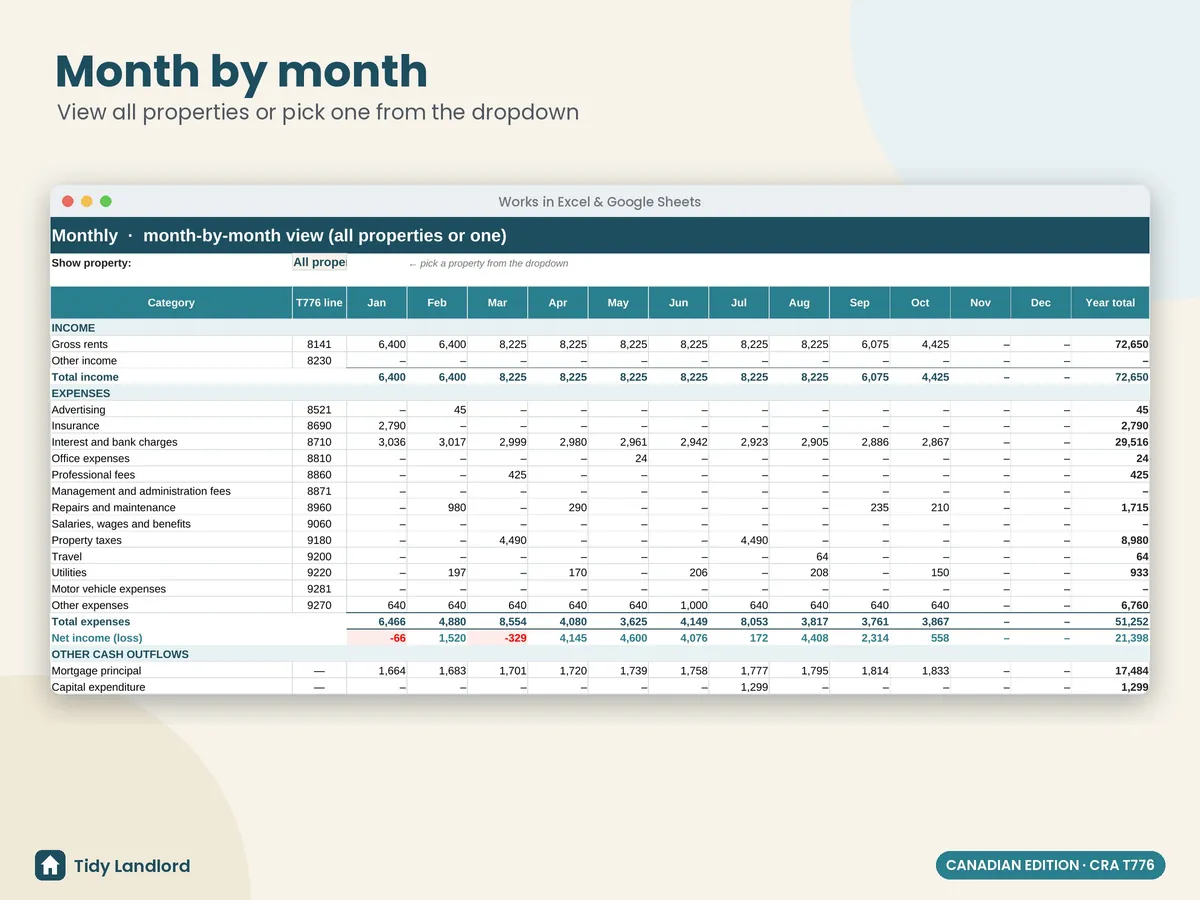Click the OTHER CASH OUTFLOWS section heading

click(120, 654)
